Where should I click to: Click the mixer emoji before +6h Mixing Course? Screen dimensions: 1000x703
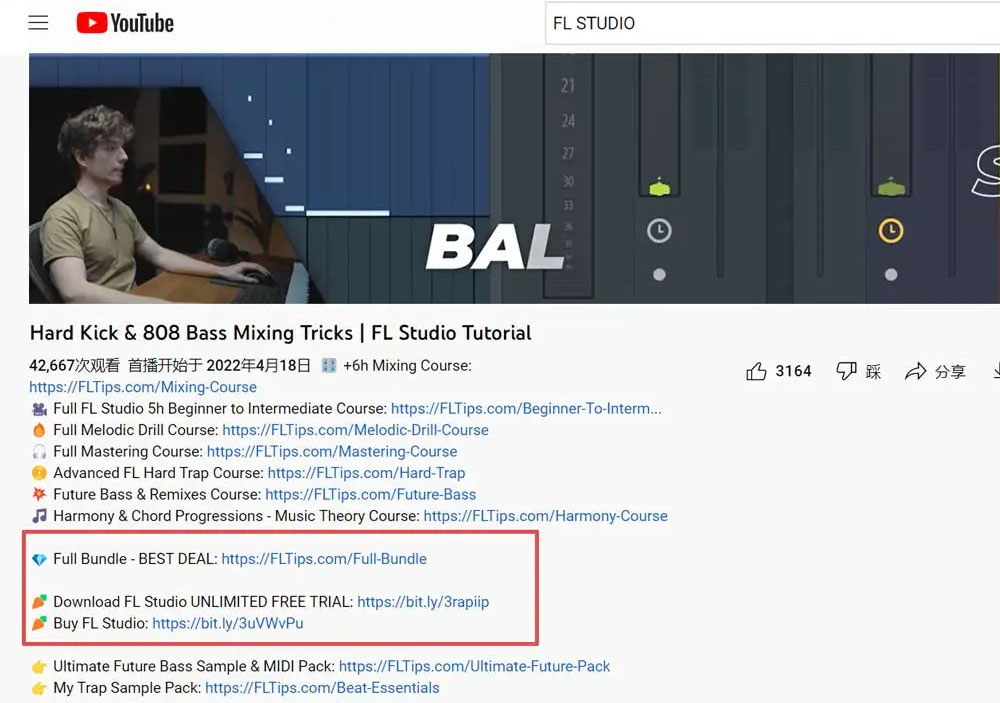(x=329, y=366)
